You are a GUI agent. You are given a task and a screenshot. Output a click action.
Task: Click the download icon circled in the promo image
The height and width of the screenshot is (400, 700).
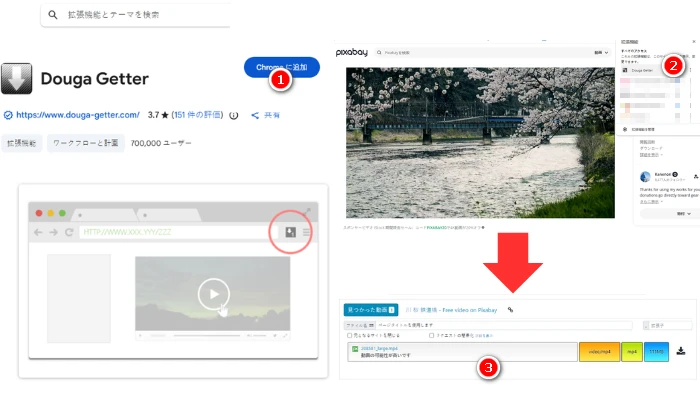tap(290, 232)
